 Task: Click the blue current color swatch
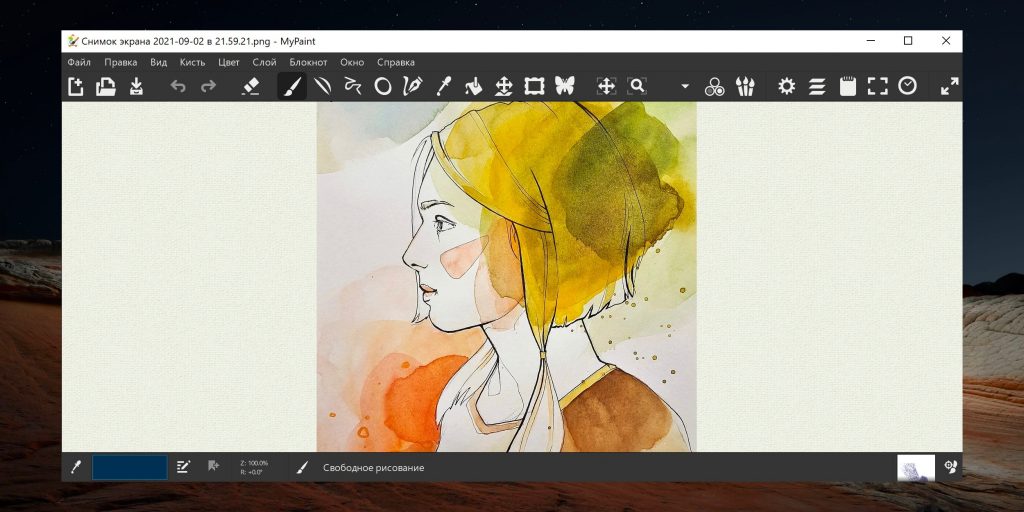point(130,467)
